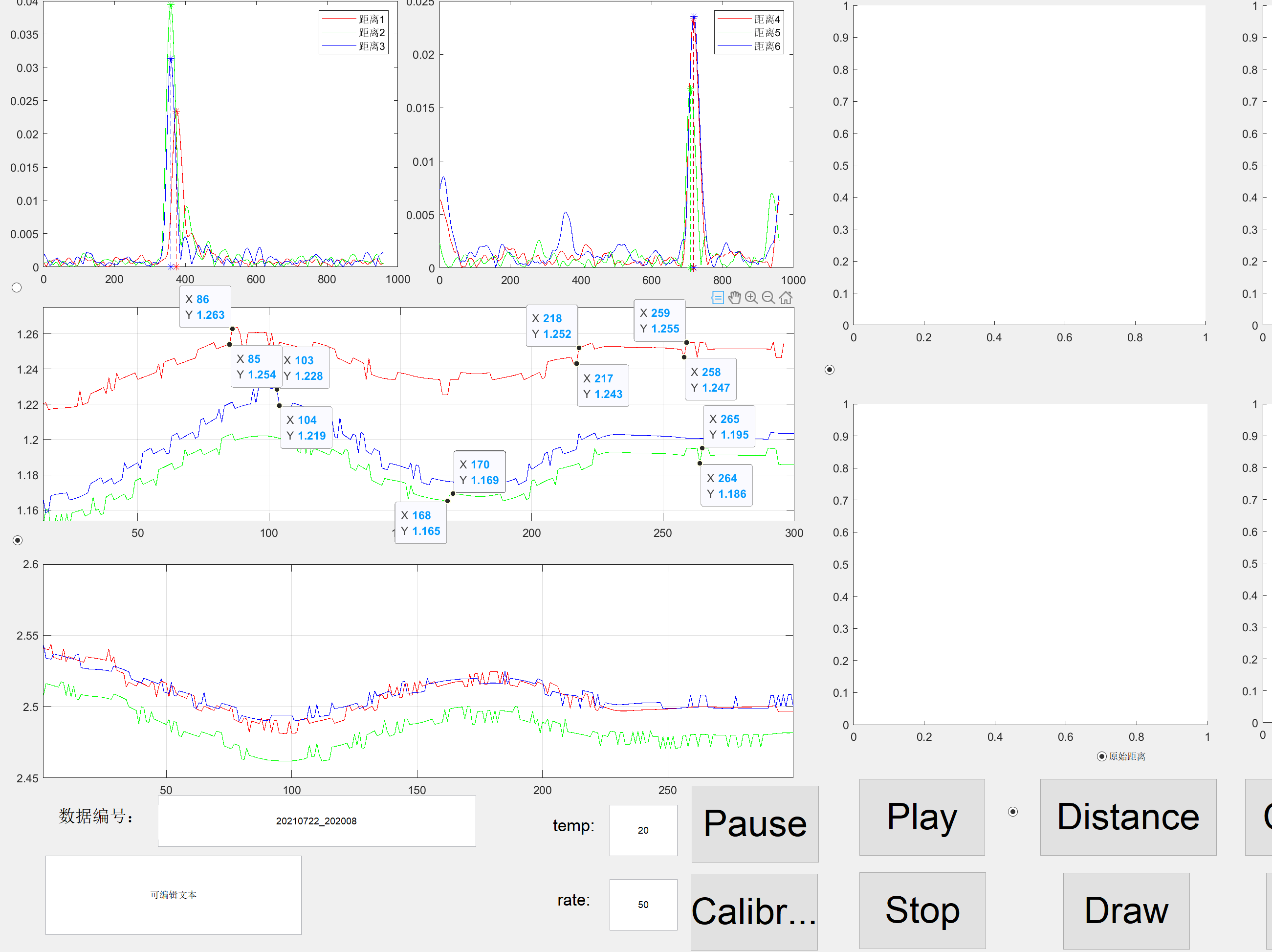Viewport: 1272px width, 952px height.
Task: Select the 原始距离 radio button
Action: (1101, 756)
